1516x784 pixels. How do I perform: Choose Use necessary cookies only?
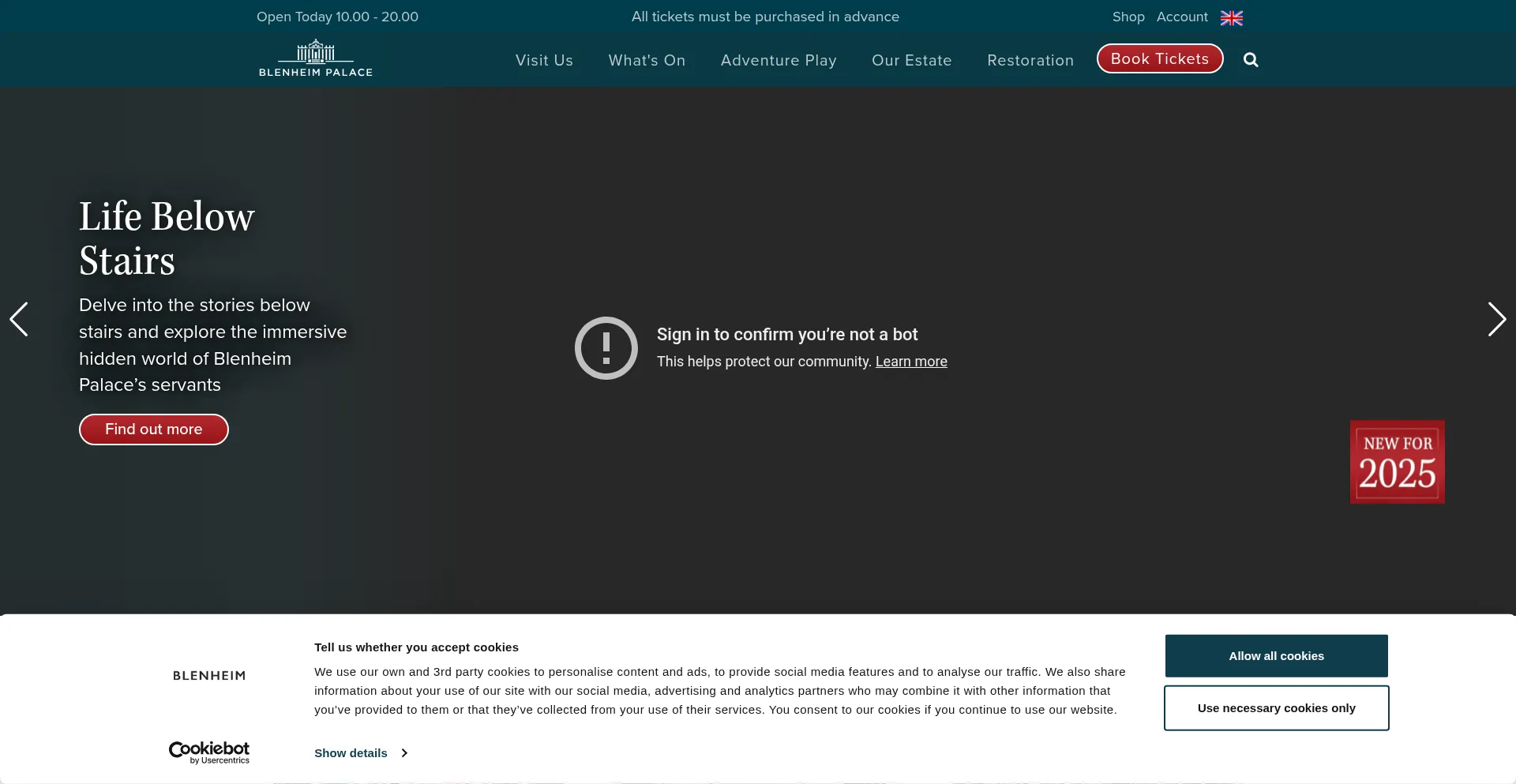1276,708
